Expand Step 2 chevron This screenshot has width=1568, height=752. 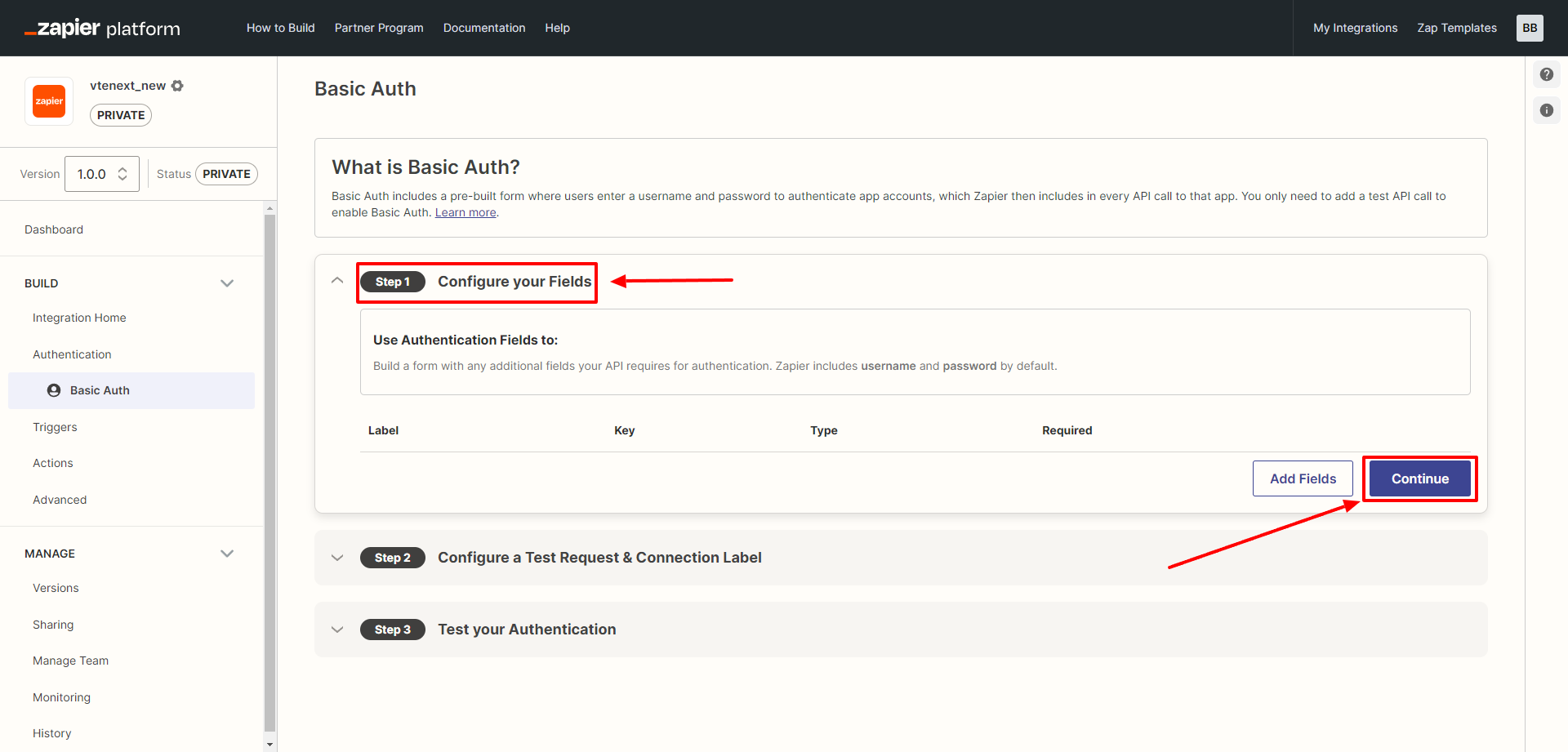click(x=337, y=558)
